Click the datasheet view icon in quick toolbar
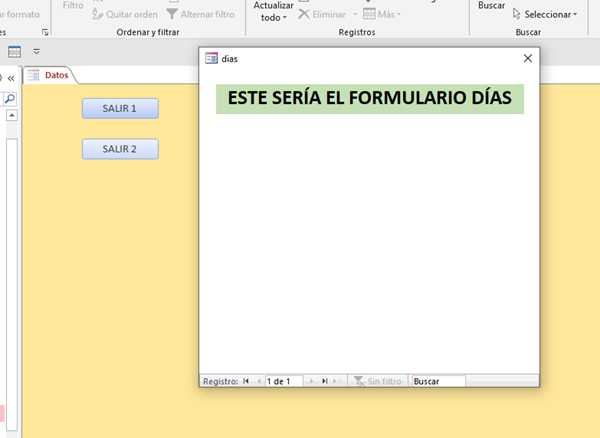600x438 pixels. coord(15,51)
